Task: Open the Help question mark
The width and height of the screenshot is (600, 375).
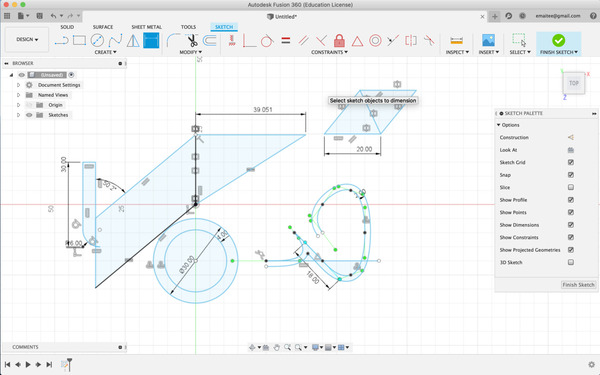Action: point(593,16)
